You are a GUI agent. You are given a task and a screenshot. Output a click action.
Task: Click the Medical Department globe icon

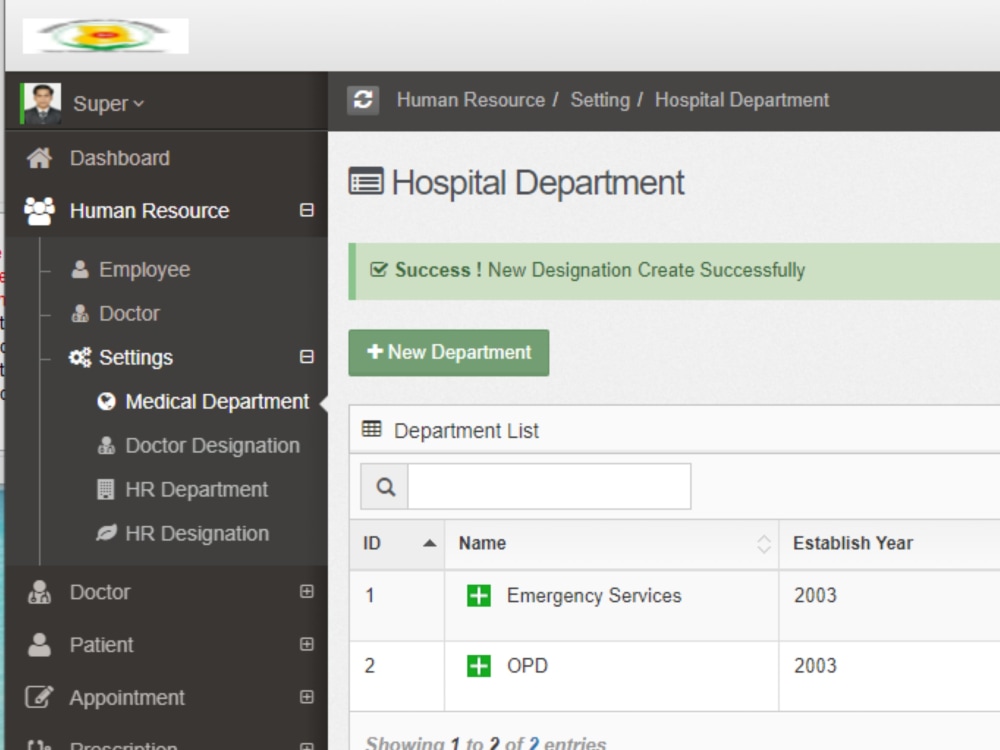106,401
